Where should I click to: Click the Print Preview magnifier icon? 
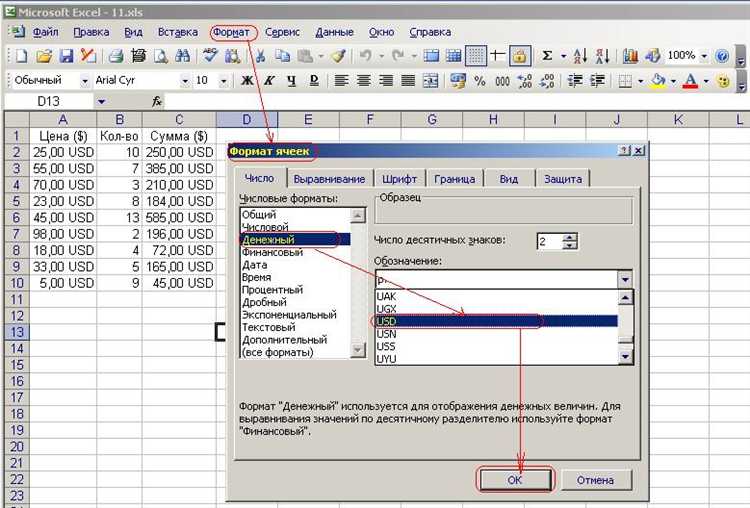click(x=160, y=56)
